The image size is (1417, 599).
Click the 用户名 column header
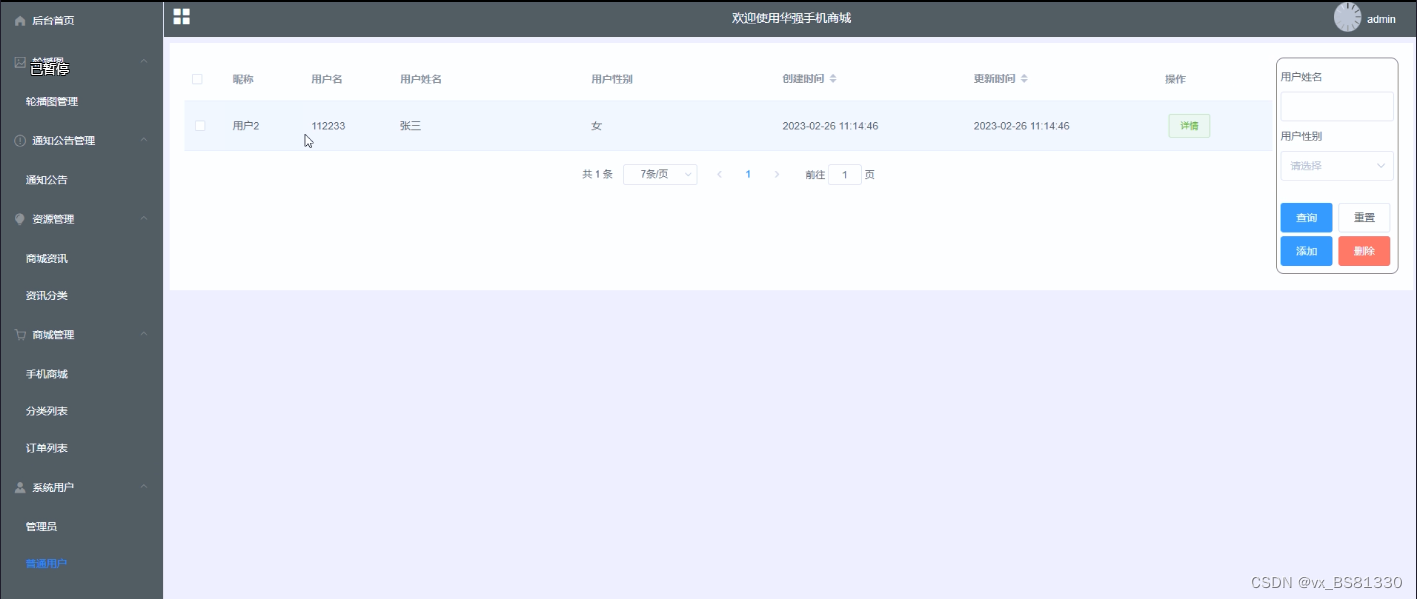coord(327,79)
